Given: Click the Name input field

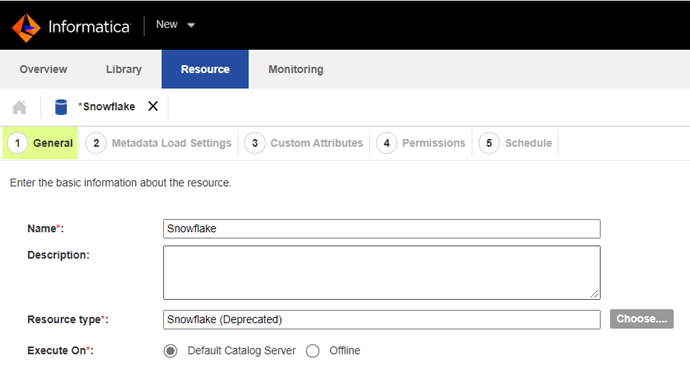Looking at the screenshot, I should (382, 229).
